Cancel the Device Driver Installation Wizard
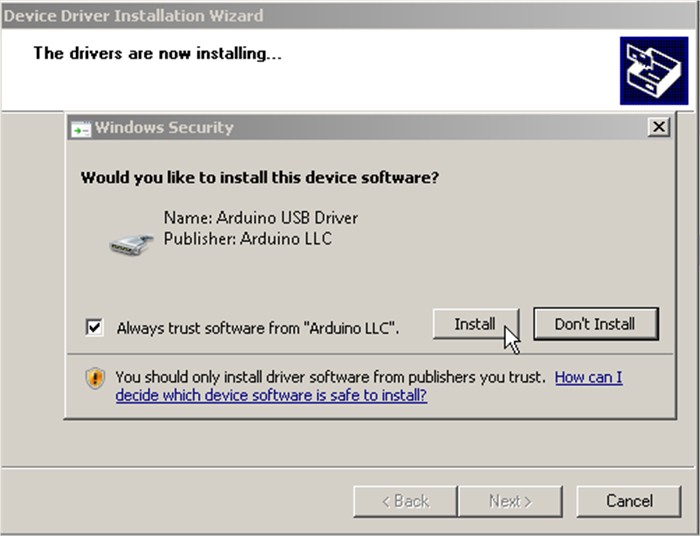Viewport: 700px width, 536px height. coord(629,501)
